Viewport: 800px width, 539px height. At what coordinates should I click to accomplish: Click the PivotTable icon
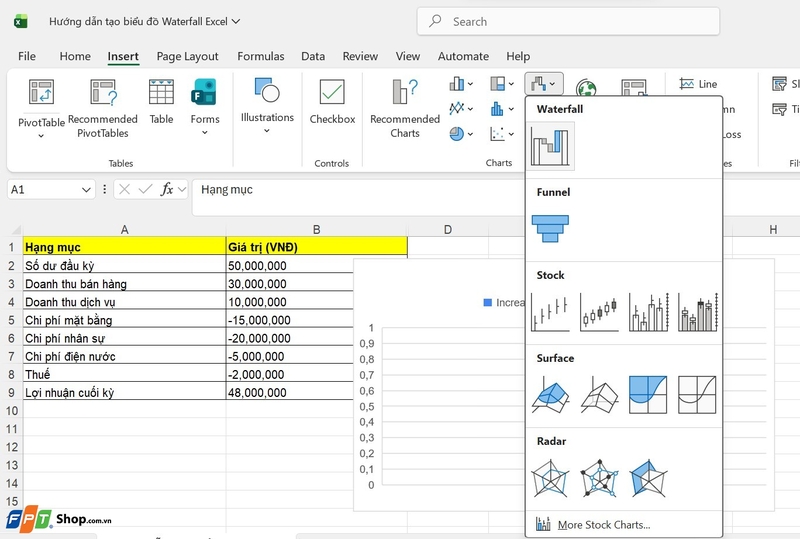(x=41, y=92)
